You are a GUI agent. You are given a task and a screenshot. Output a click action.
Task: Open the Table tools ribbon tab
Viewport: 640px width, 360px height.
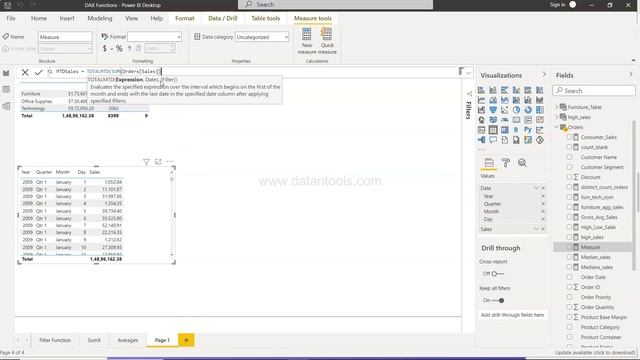tap(265, 18)
